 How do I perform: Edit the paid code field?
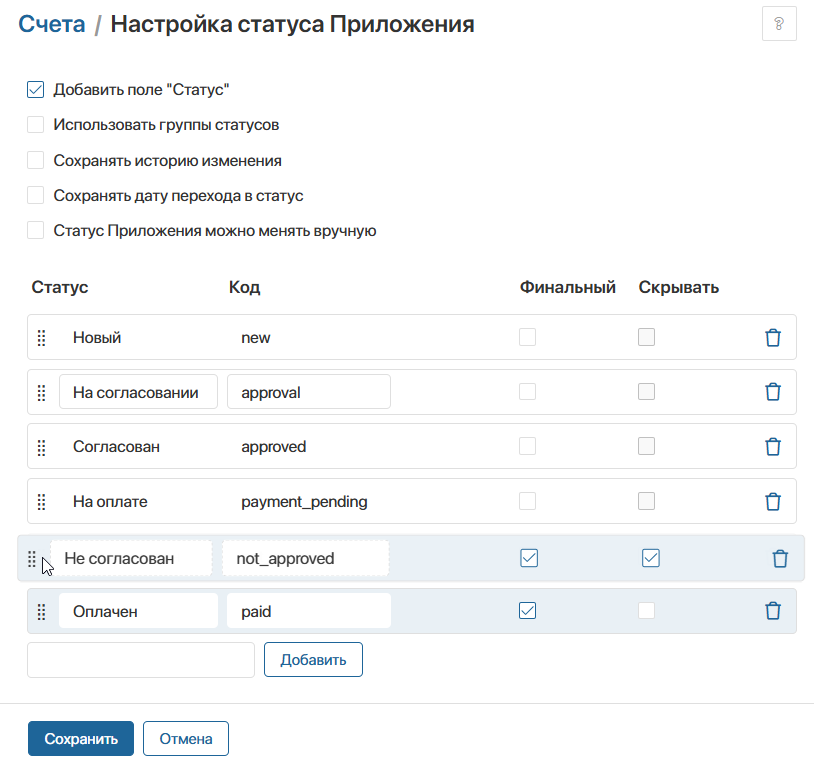coord(309,611)
